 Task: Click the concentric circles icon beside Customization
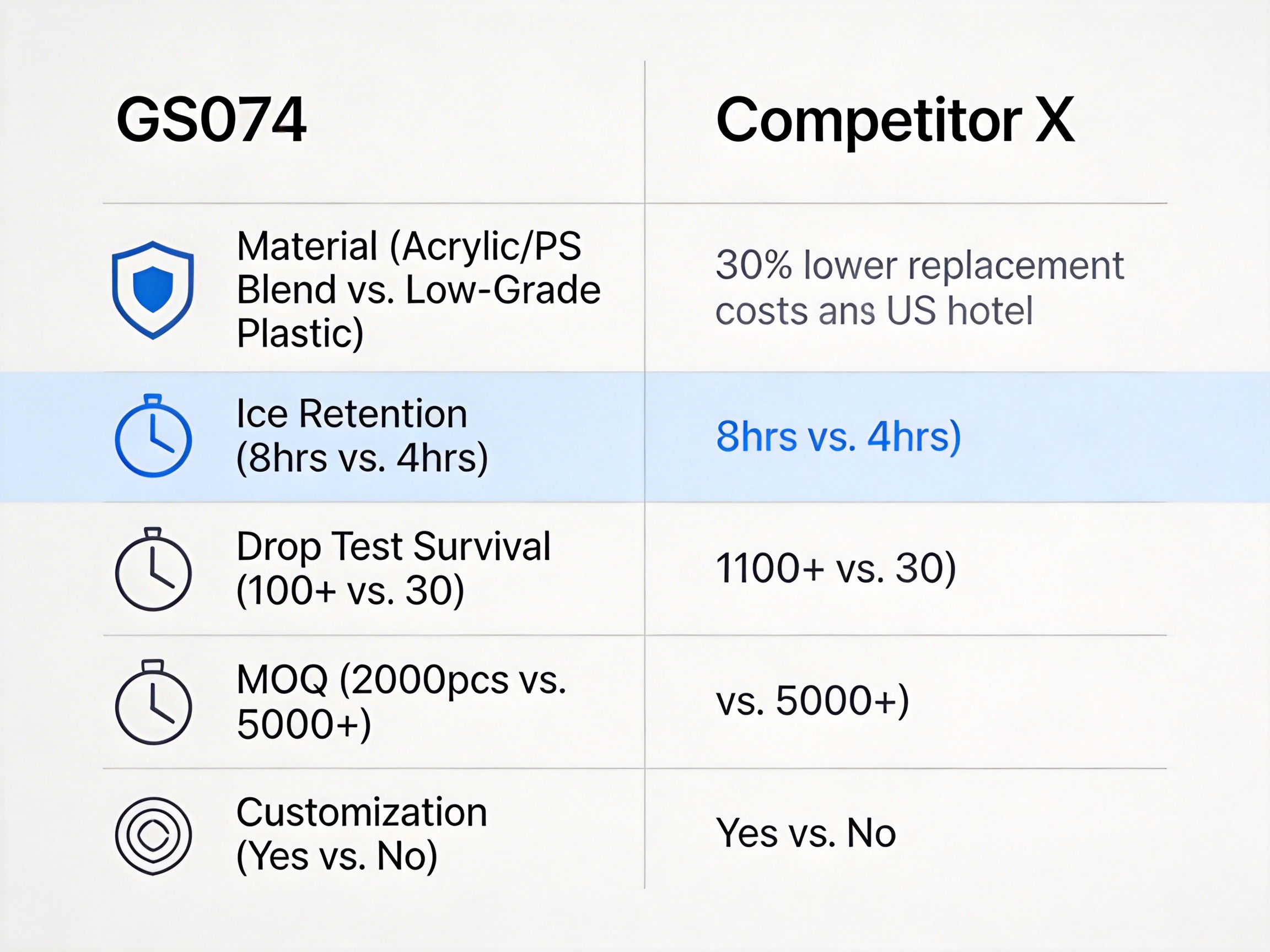[x=153, y=836]
